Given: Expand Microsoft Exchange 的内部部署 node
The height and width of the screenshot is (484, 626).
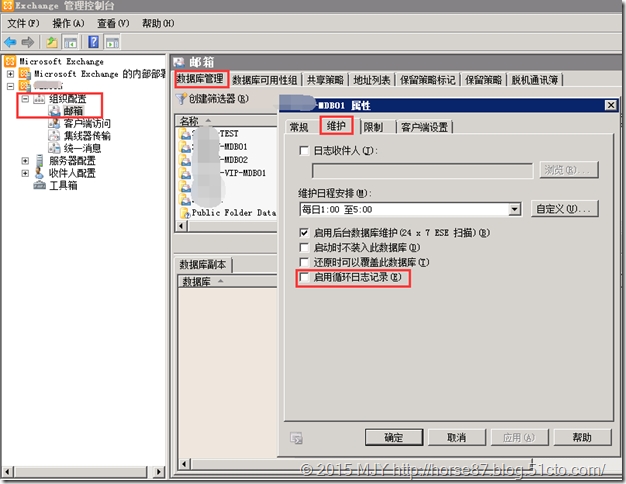Looking at the screenshot, I should 10,74.
